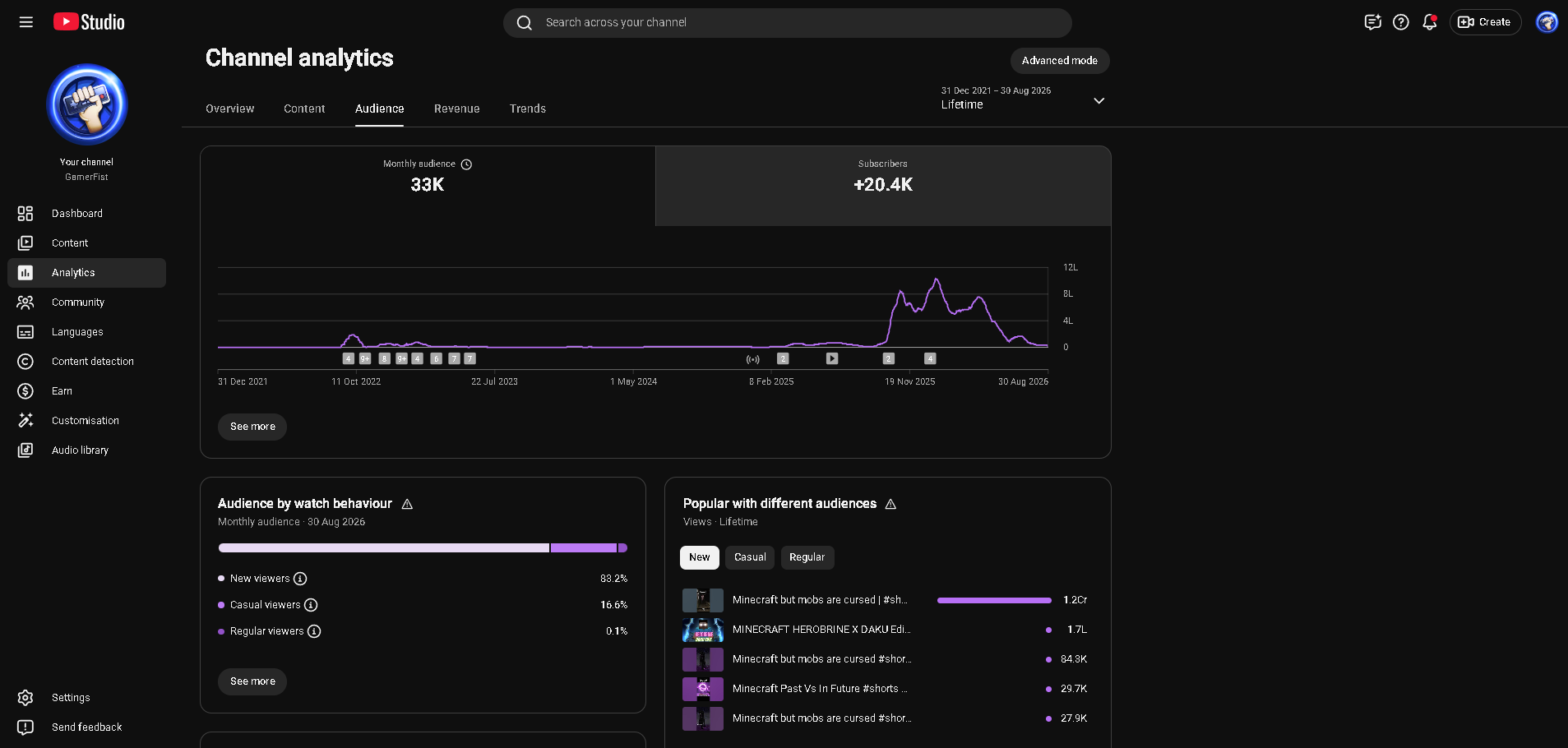
Task: Click info icon beside New viewers
Action: [x=300, y=579]
